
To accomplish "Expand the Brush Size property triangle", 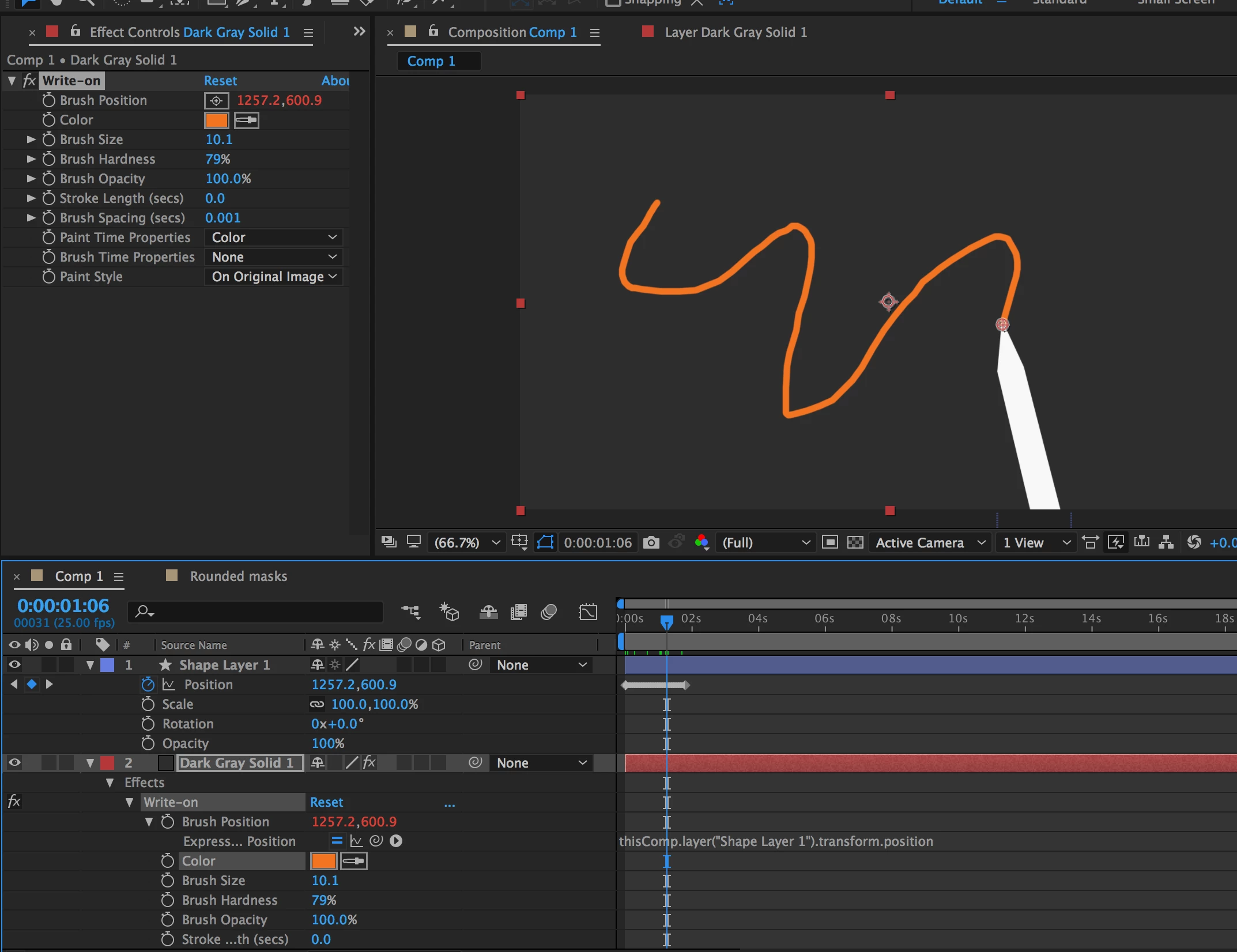I will pyautogui.click(x=31, y=139).
